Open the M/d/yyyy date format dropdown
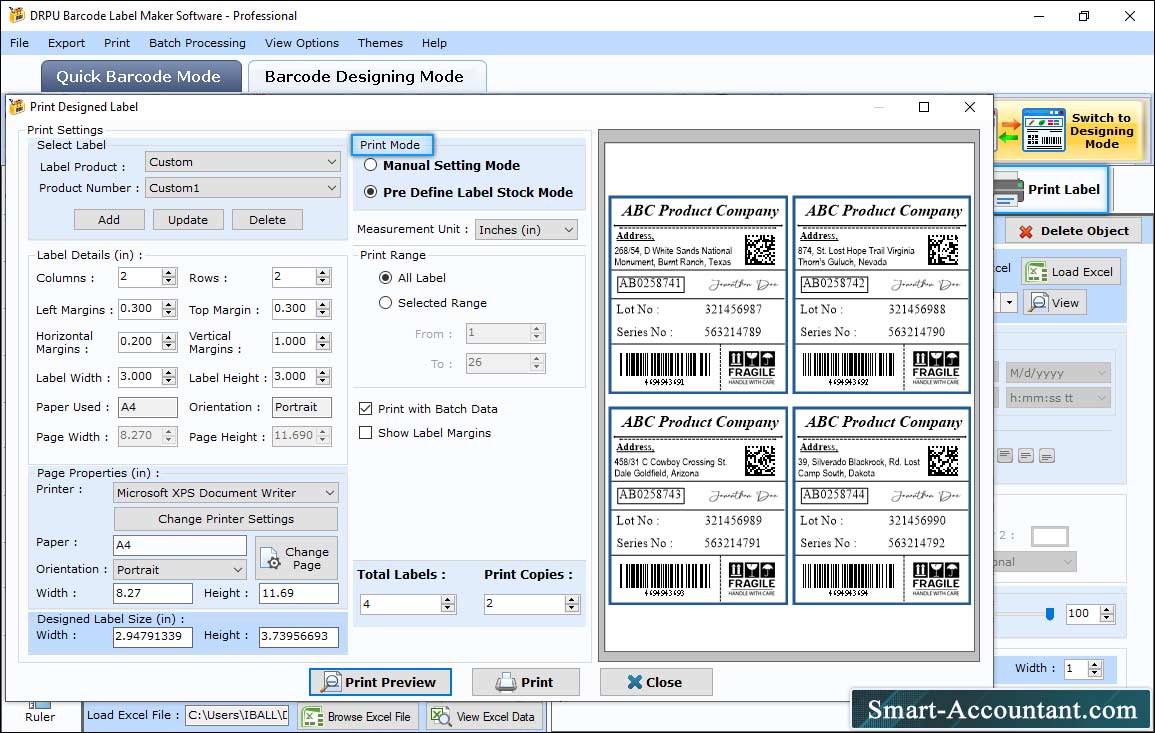Viewport: 1155px width, 733px height. click(1058, 373)
